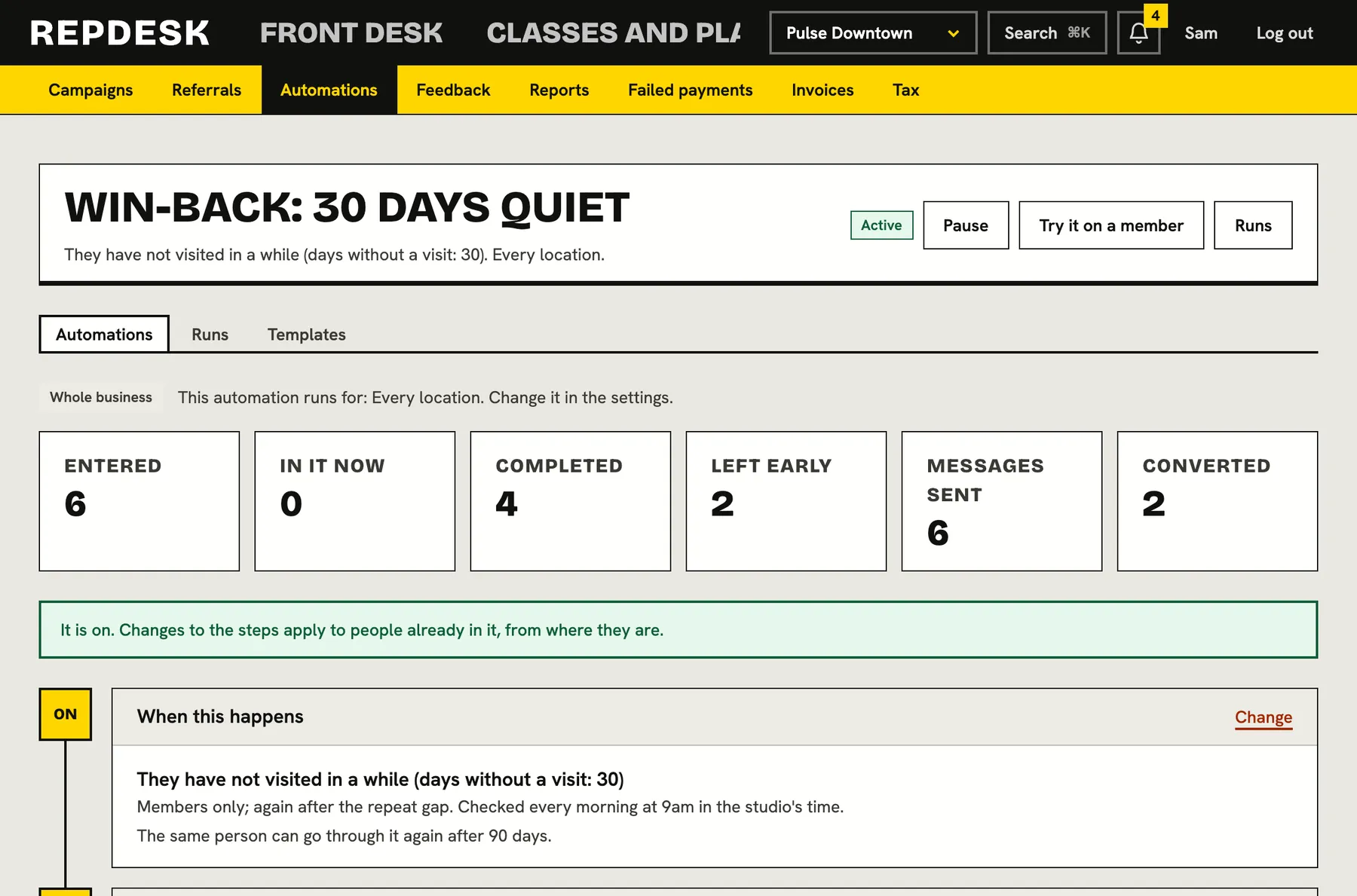
Task: Click the Messages sent stat card
Action: point(1002,501)
